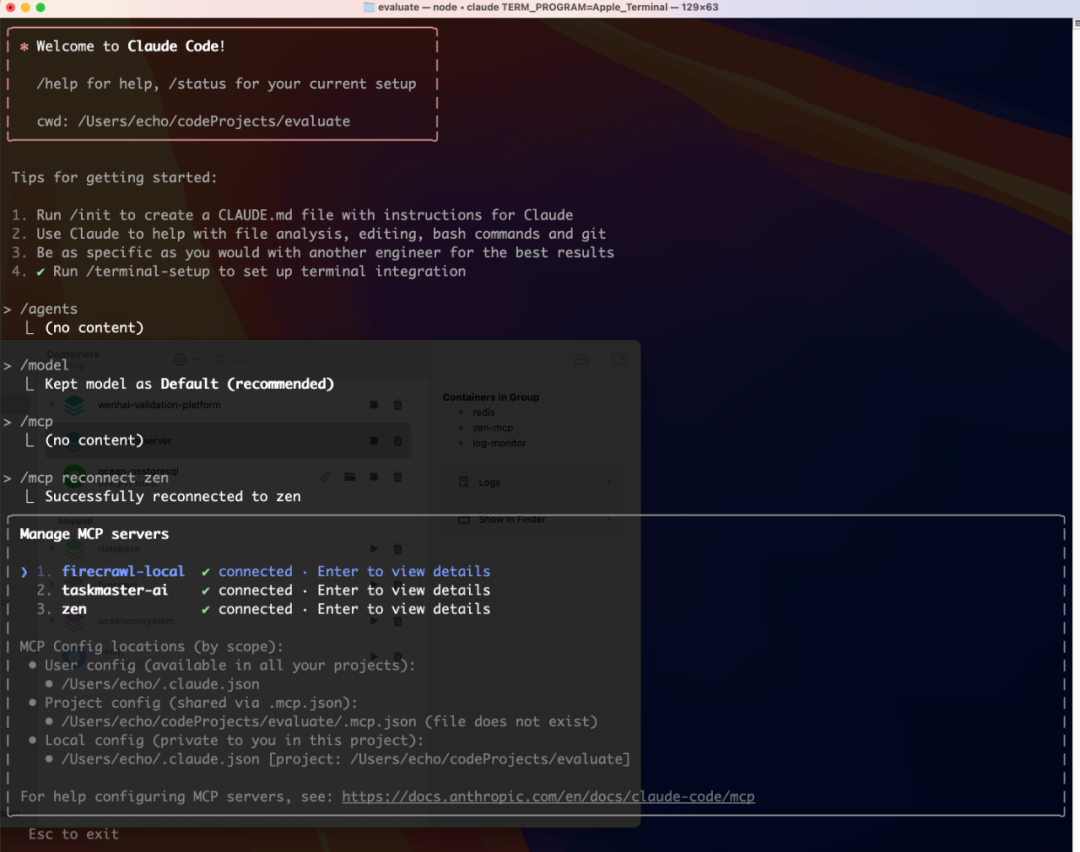Viewport: 1080px width, 852px height.
Task: Click Show in Finder in details panel
Action: coord(511,520)
